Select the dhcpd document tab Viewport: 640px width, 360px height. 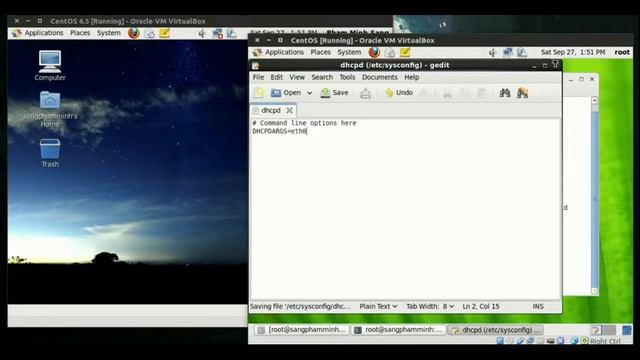coord(271,111)
